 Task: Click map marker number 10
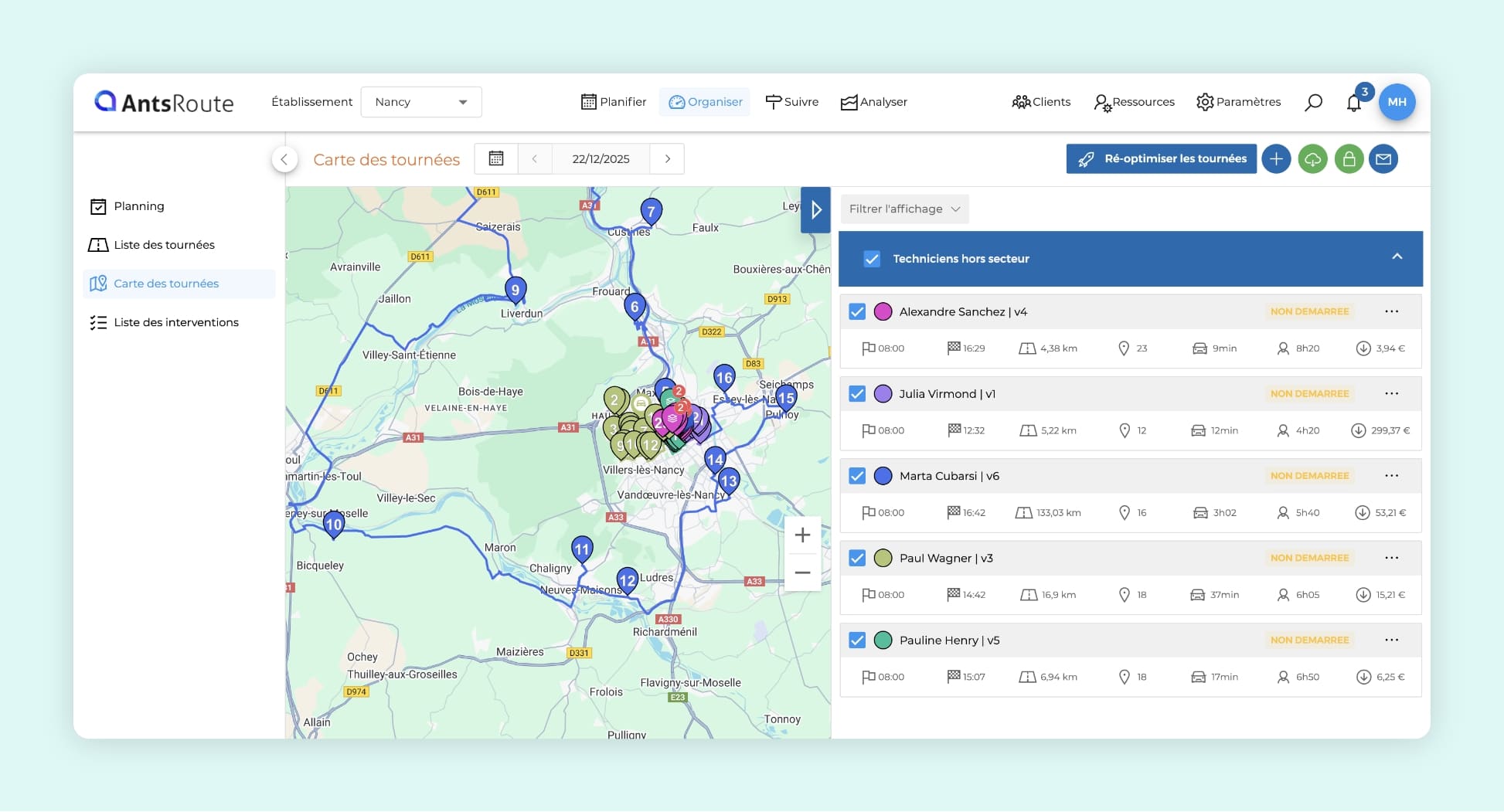tap(334, 525)
